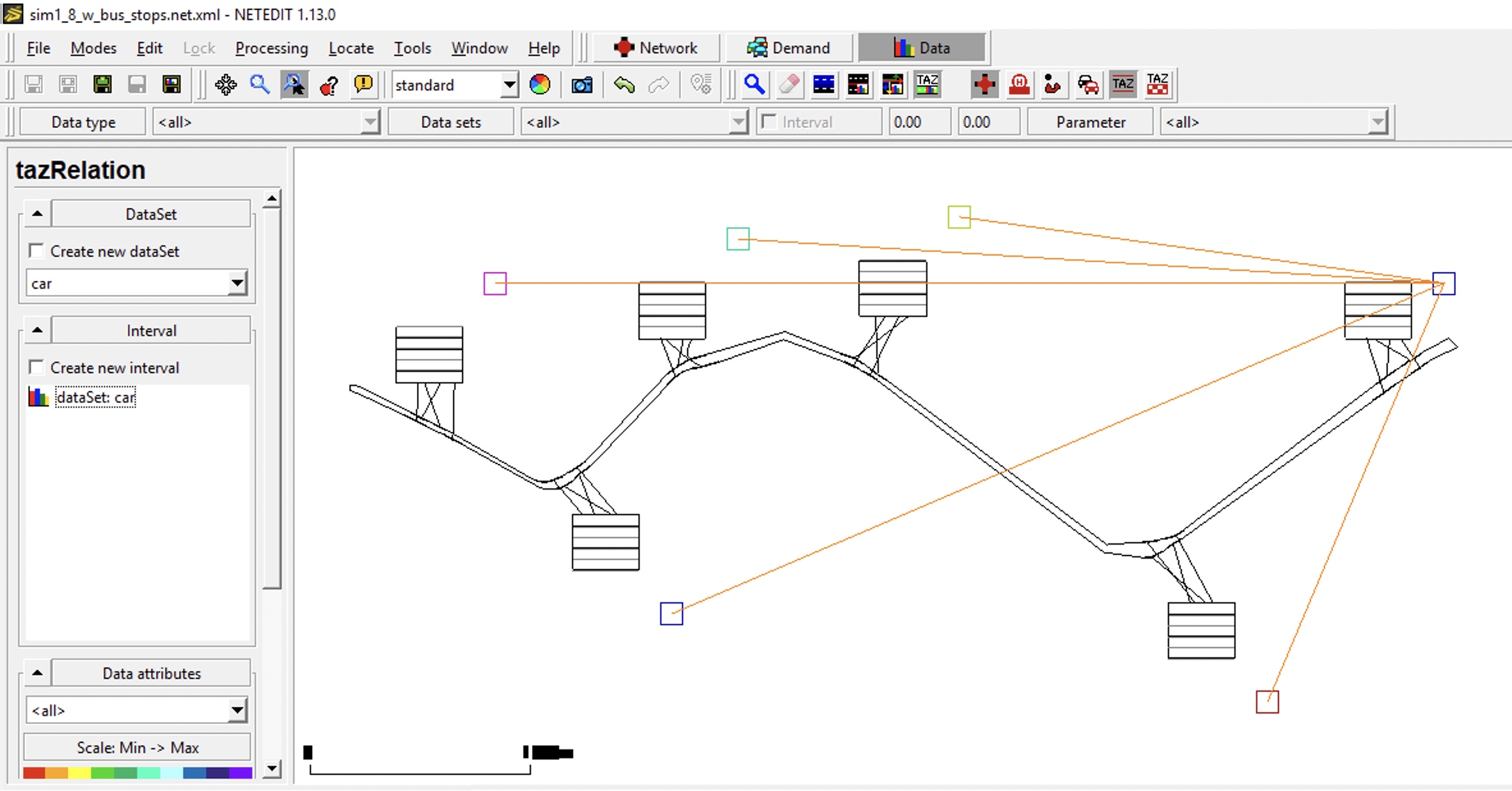Toggle the black and red cars view option
The height and width of the screenshot is (791, 1512).
(x=1088, y=84)
